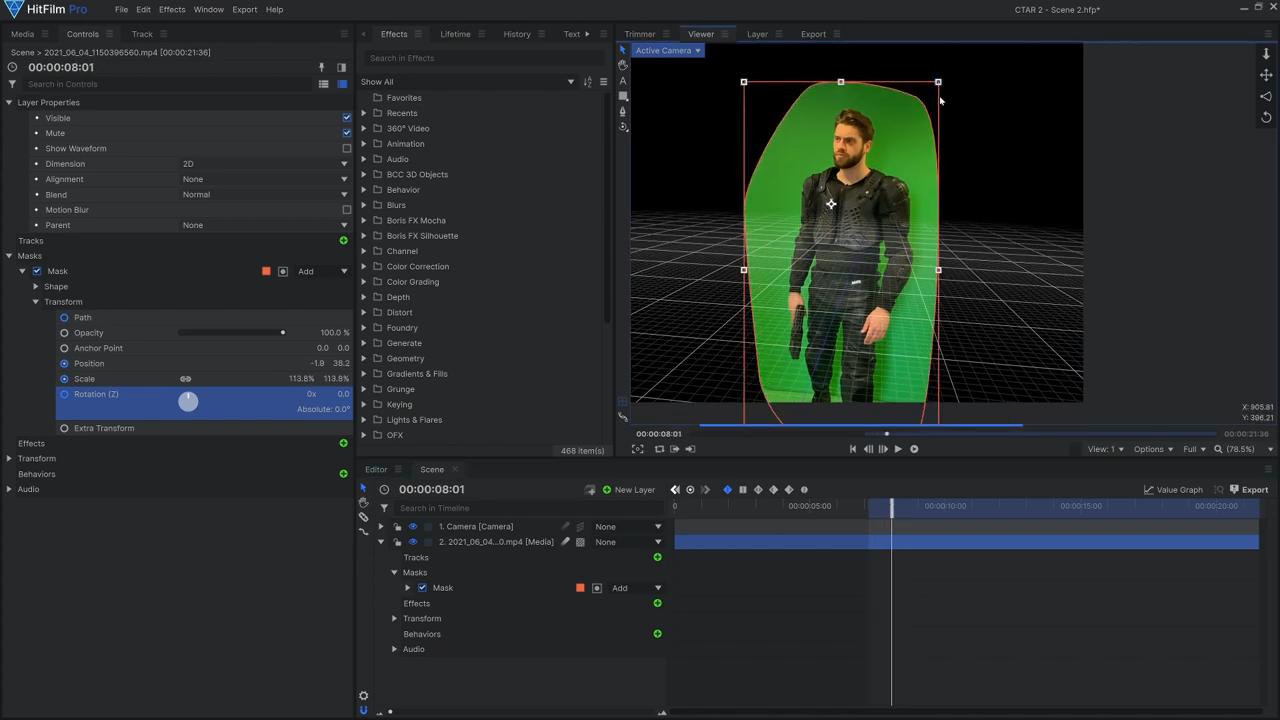Set the Out point in the viewer
The image size is (1280, 720).
(690, 449)
